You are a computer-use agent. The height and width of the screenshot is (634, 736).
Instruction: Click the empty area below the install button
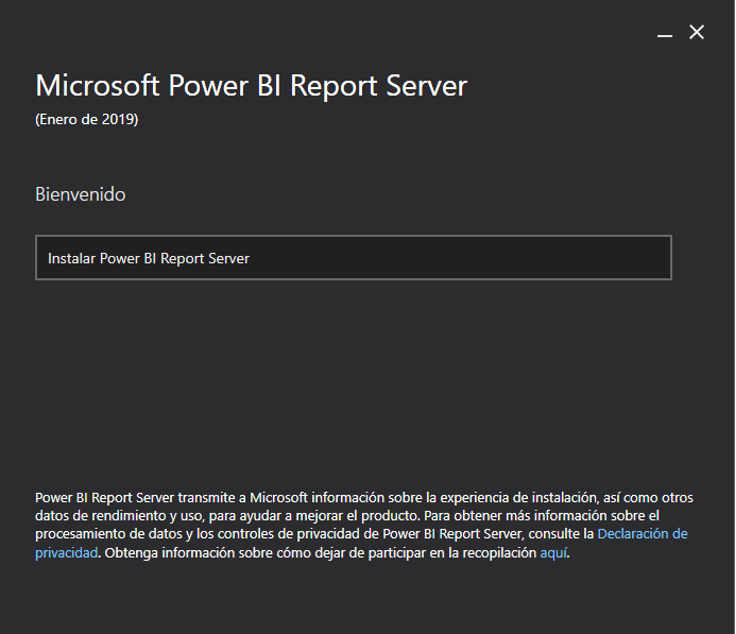point(353,380)
